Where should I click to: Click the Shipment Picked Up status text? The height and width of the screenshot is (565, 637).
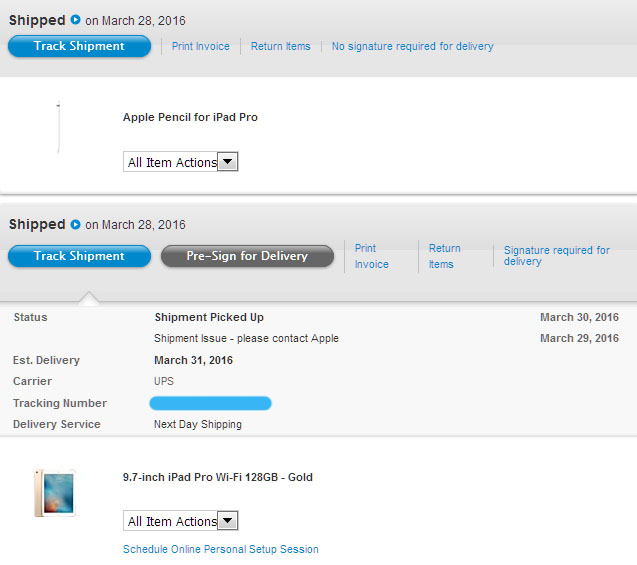(x=209, y=317)
